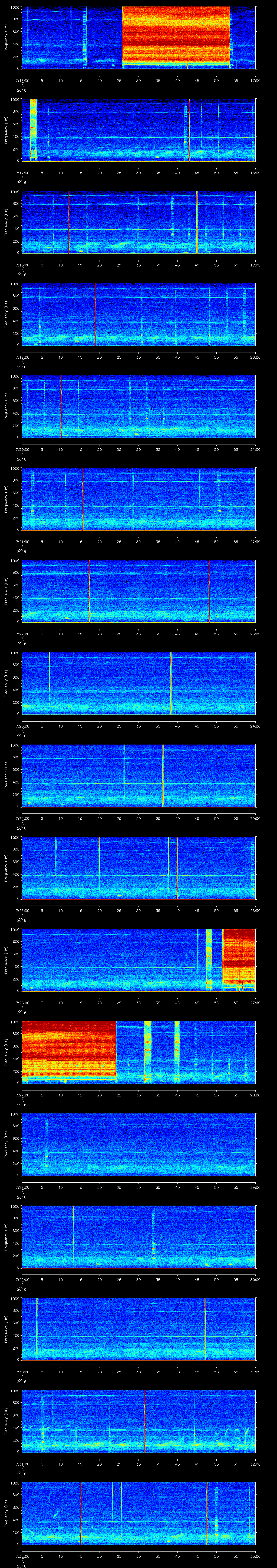
Task: Click the '33:00' end time label
Action: point(255,1556)
